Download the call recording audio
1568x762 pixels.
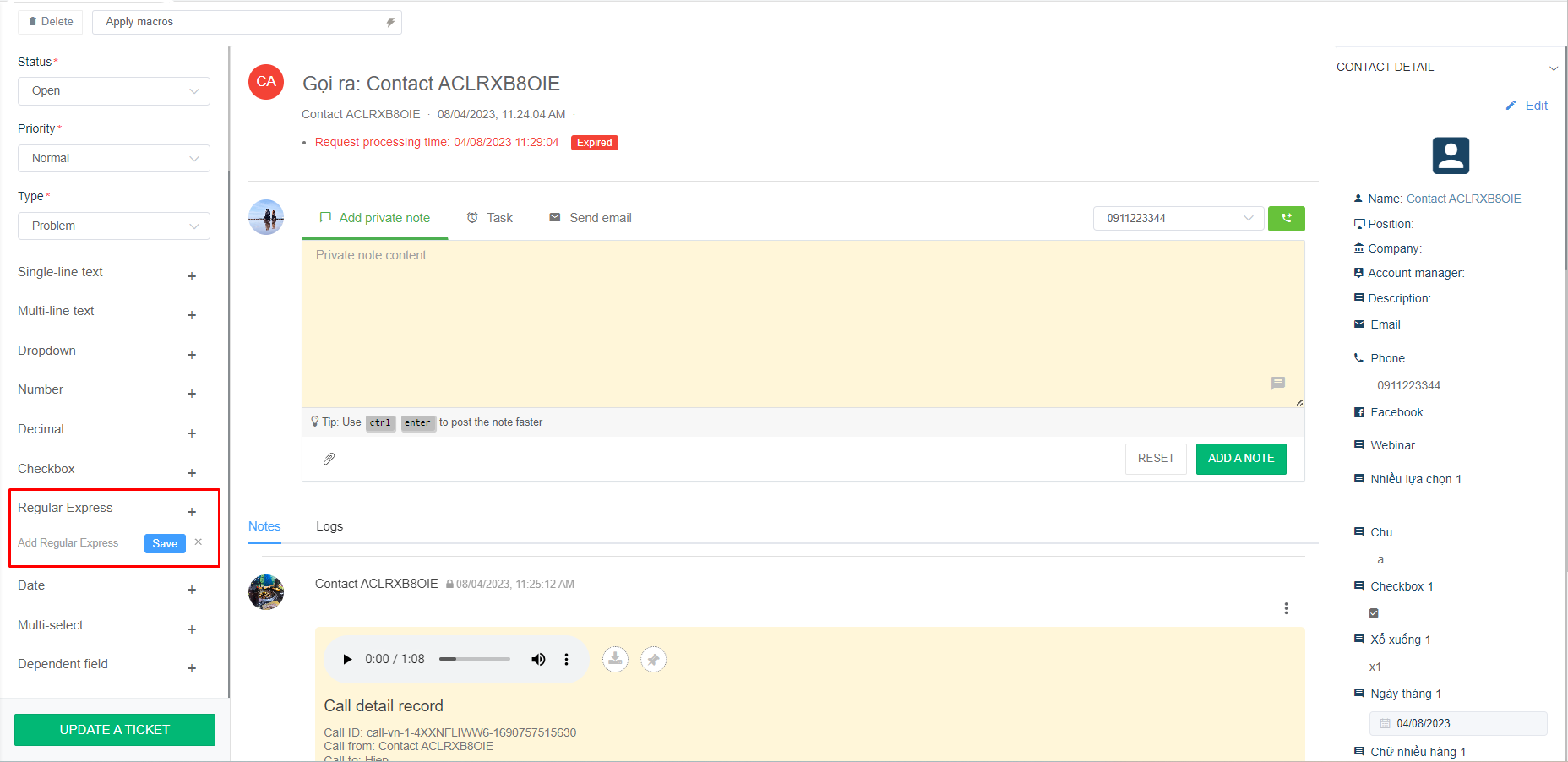[x=615, y=659]
